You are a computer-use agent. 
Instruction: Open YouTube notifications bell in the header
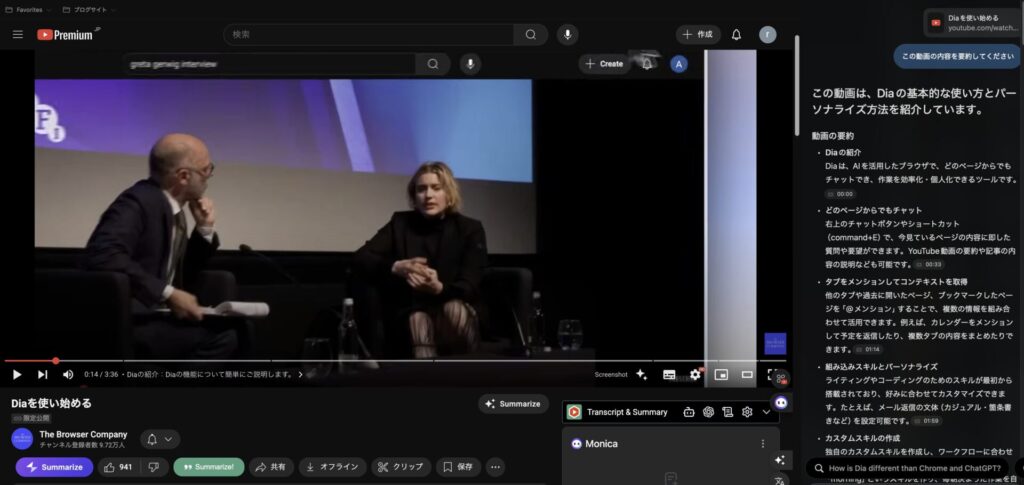click(736, 35)
